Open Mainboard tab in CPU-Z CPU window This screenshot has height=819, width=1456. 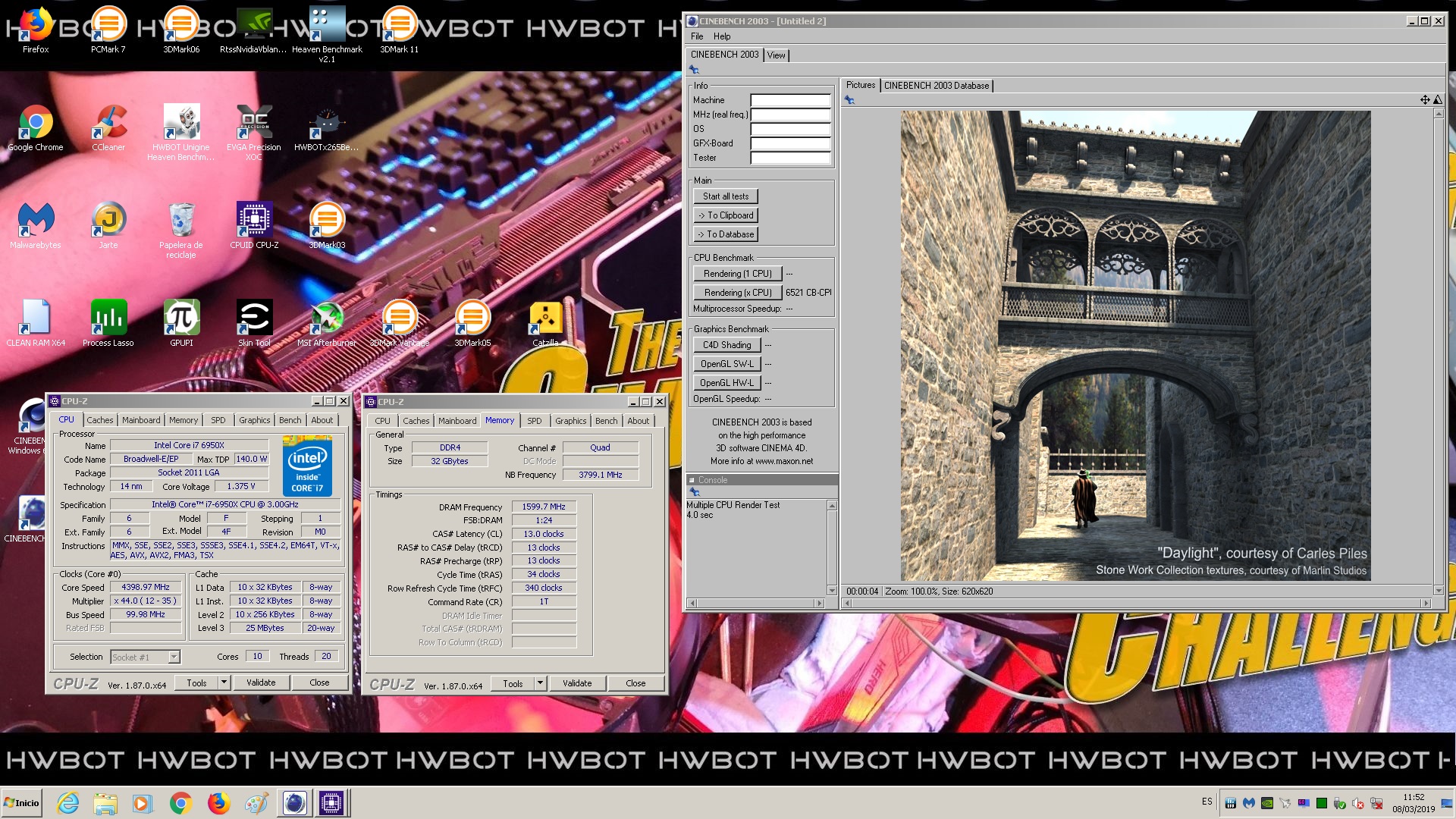pyautogui.click(x=141, y=420)
